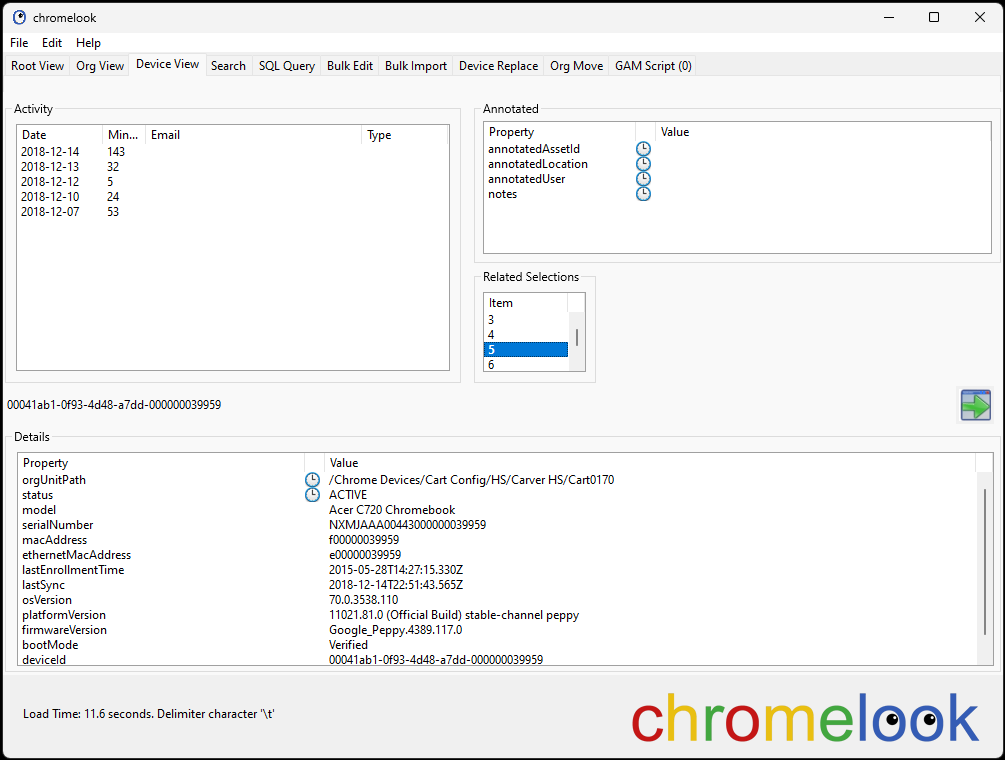Click the Min... column header in Activity
Screen dimensions: 1005x760
[124, 135]
